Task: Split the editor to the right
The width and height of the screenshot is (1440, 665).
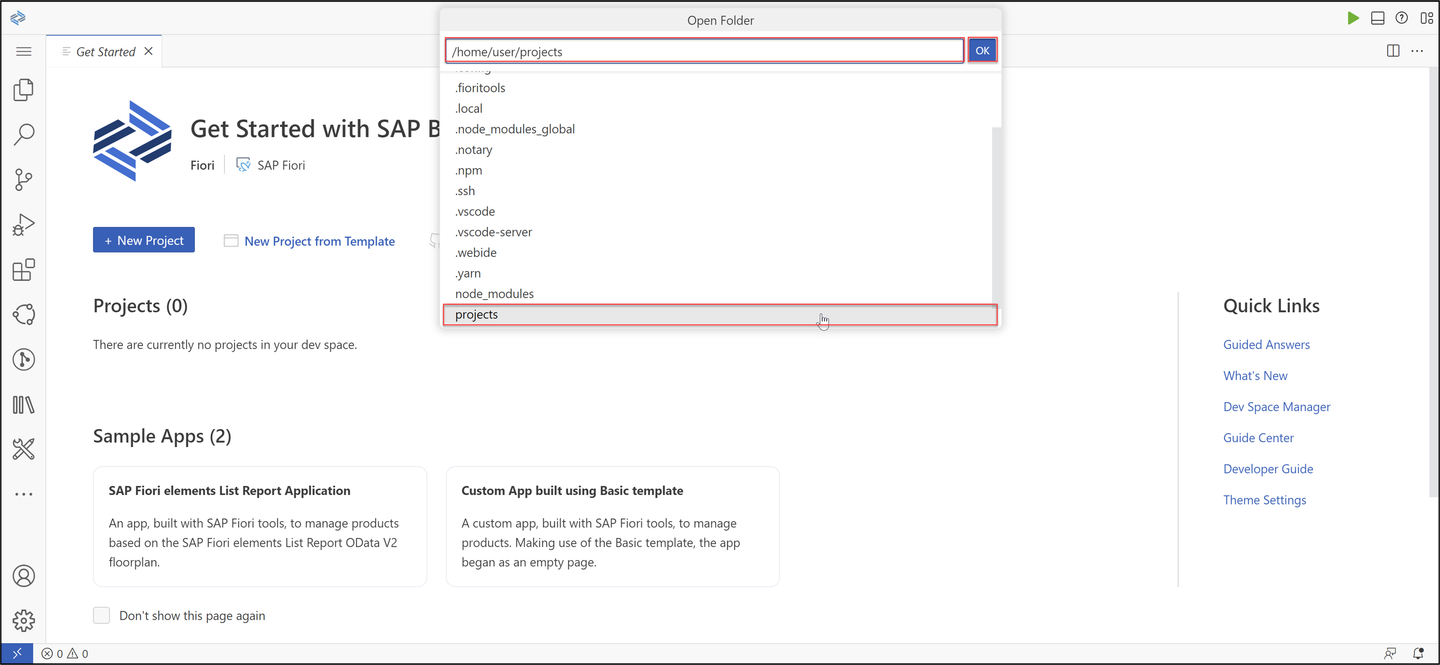Action: [1393, 51]
